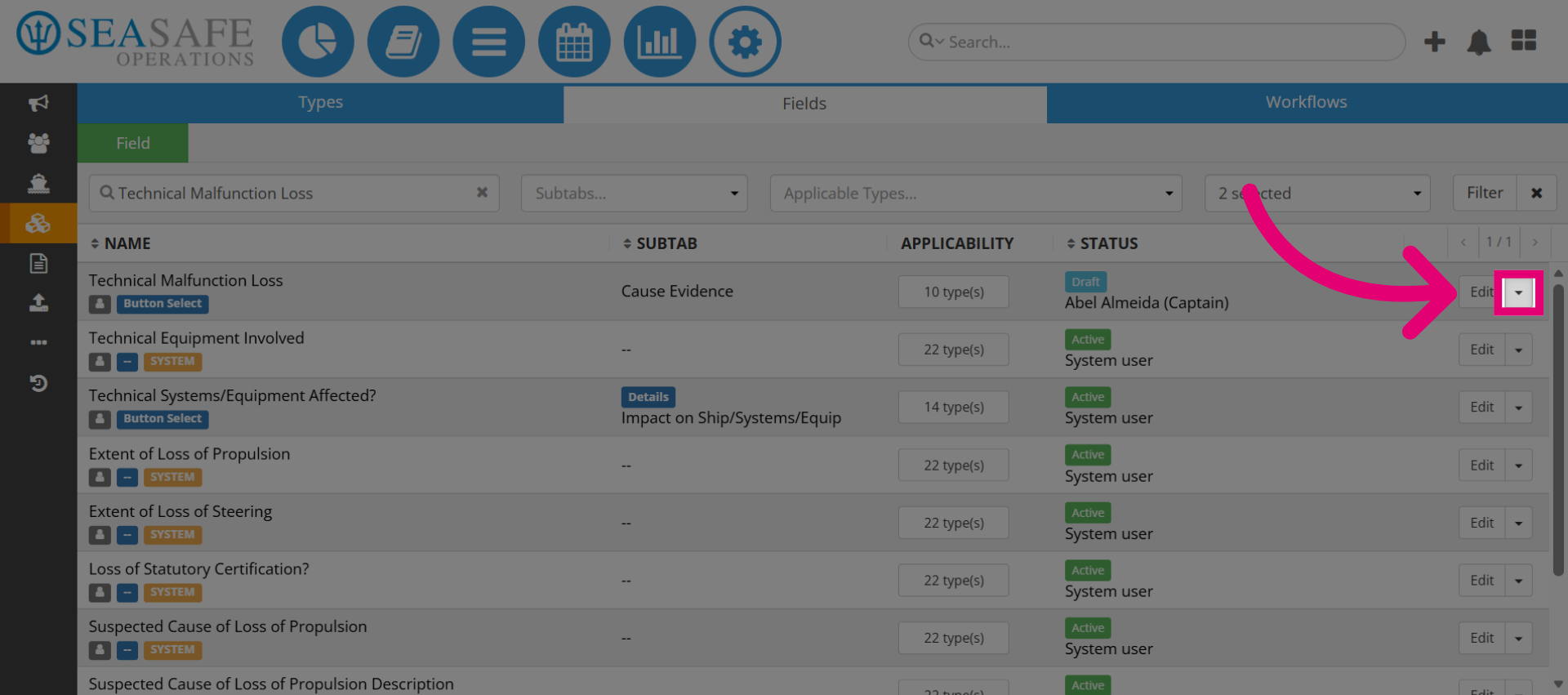
Task: Open the logbook notes icon
Action: (x=403, y=42)
